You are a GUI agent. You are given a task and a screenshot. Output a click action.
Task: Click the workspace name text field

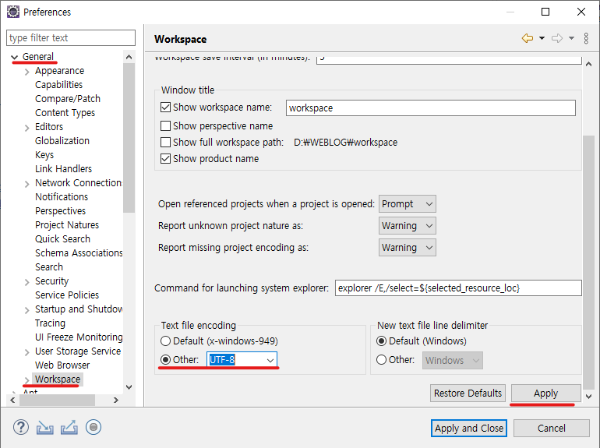tap(431, 108)
